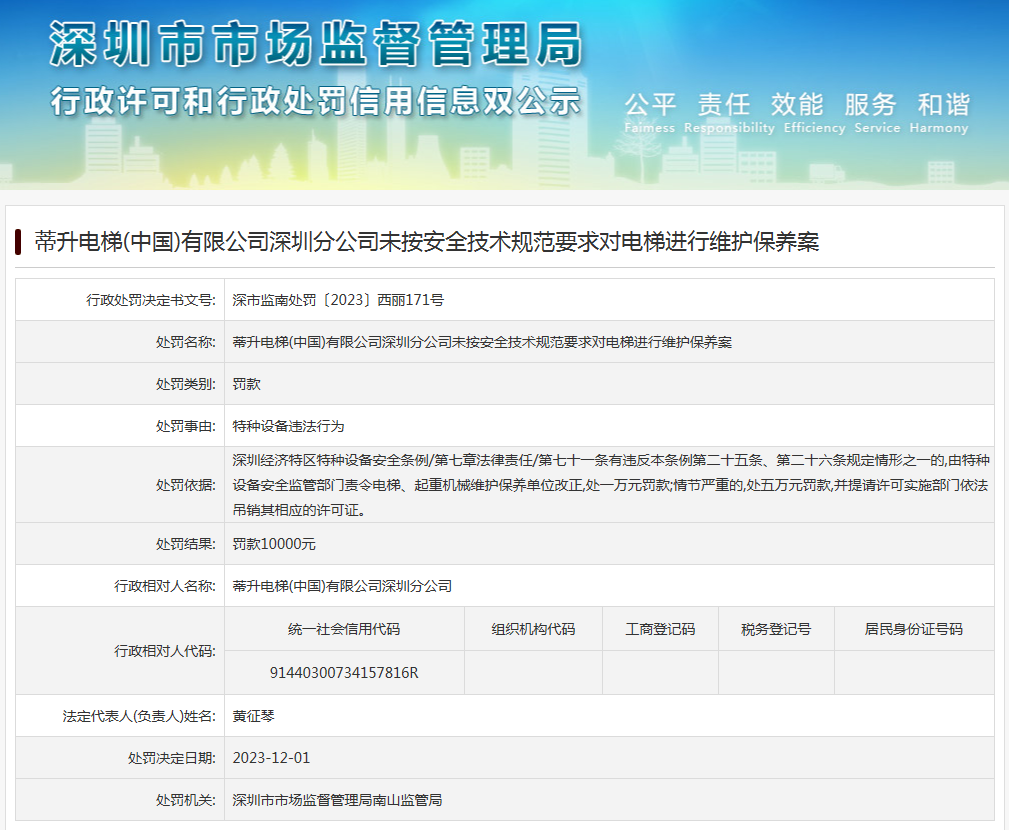Click the 处罚类别 row label
Image resolution: width=1009 pixels, height=830 pixels.
click(186, 384)
